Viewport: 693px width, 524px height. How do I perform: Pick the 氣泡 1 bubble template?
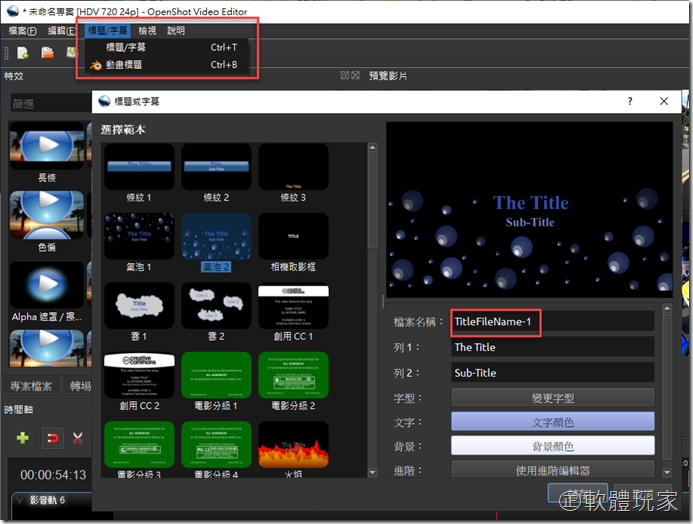pos(140,237)
